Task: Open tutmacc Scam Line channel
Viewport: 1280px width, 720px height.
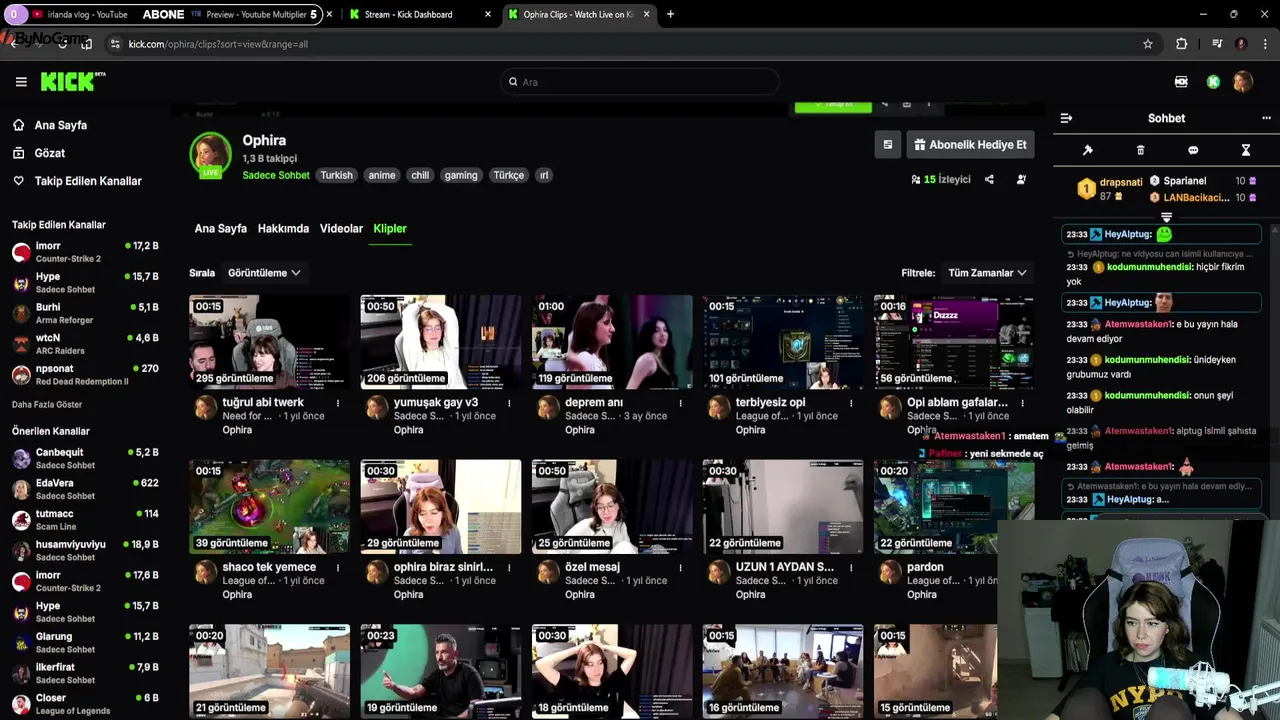Action: tap(85, 520)
